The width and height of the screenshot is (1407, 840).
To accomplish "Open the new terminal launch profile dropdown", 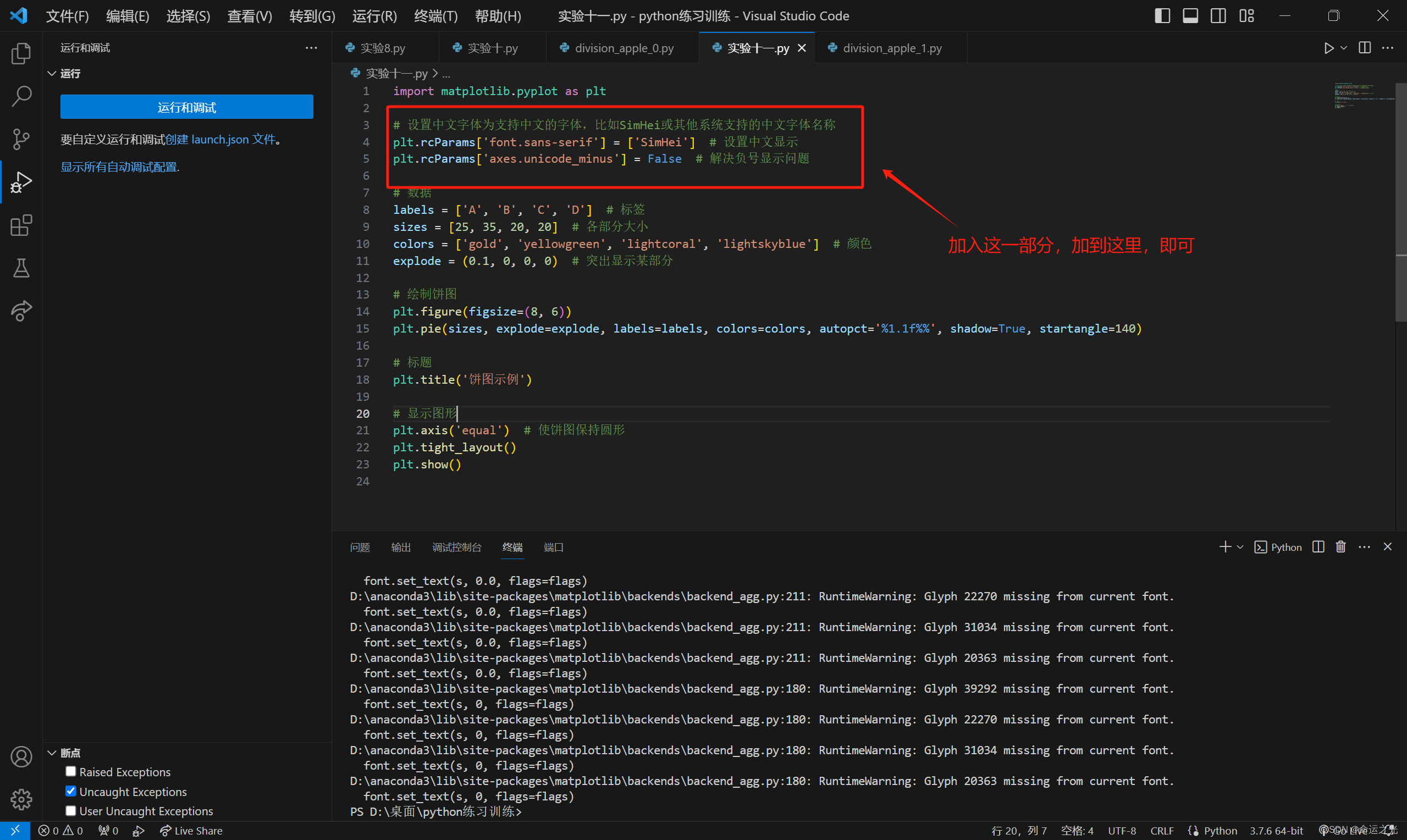I will (x=1240, y=548).
